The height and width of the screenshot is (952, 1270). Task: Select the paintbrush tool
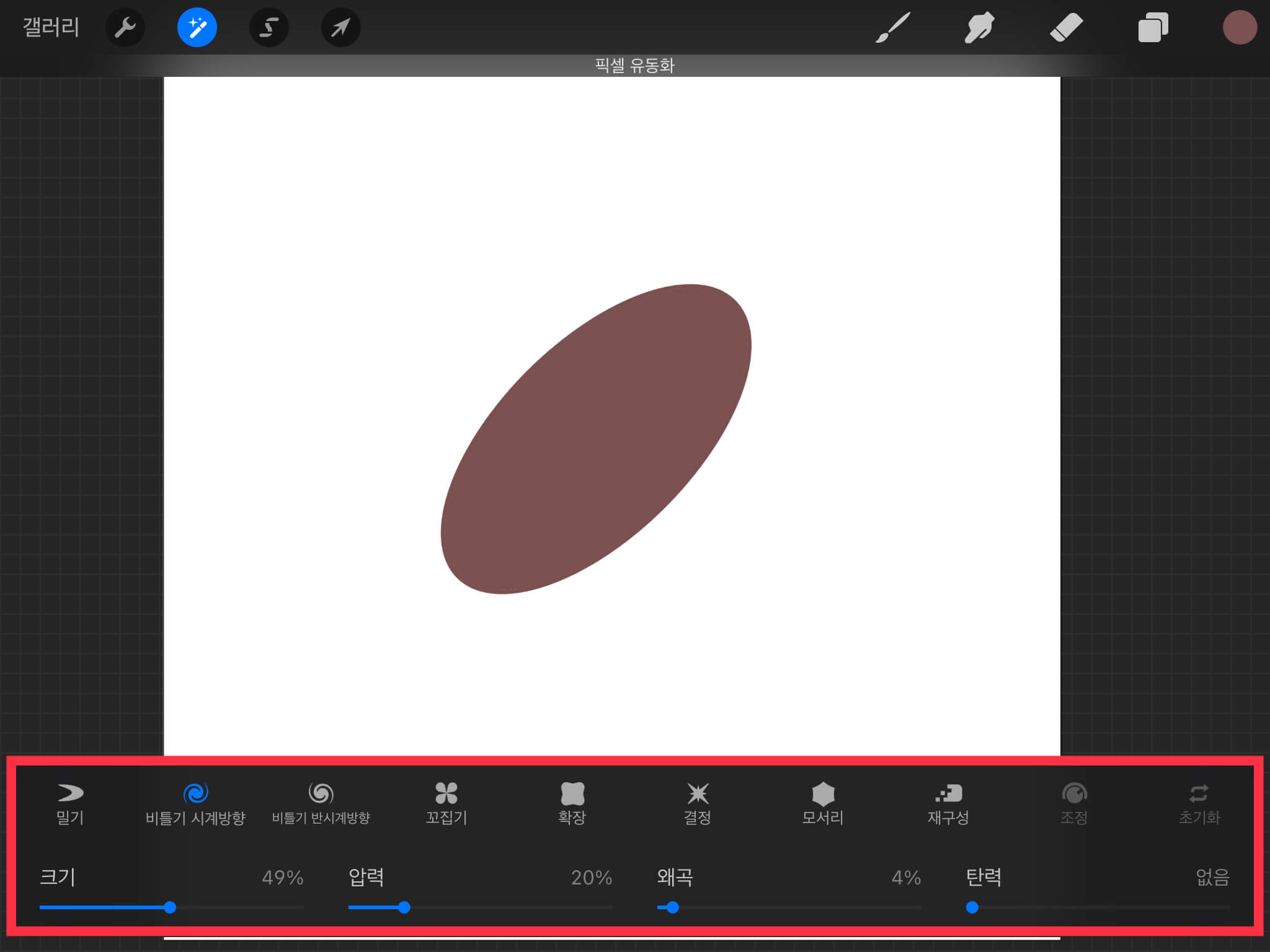click(893, 28)
